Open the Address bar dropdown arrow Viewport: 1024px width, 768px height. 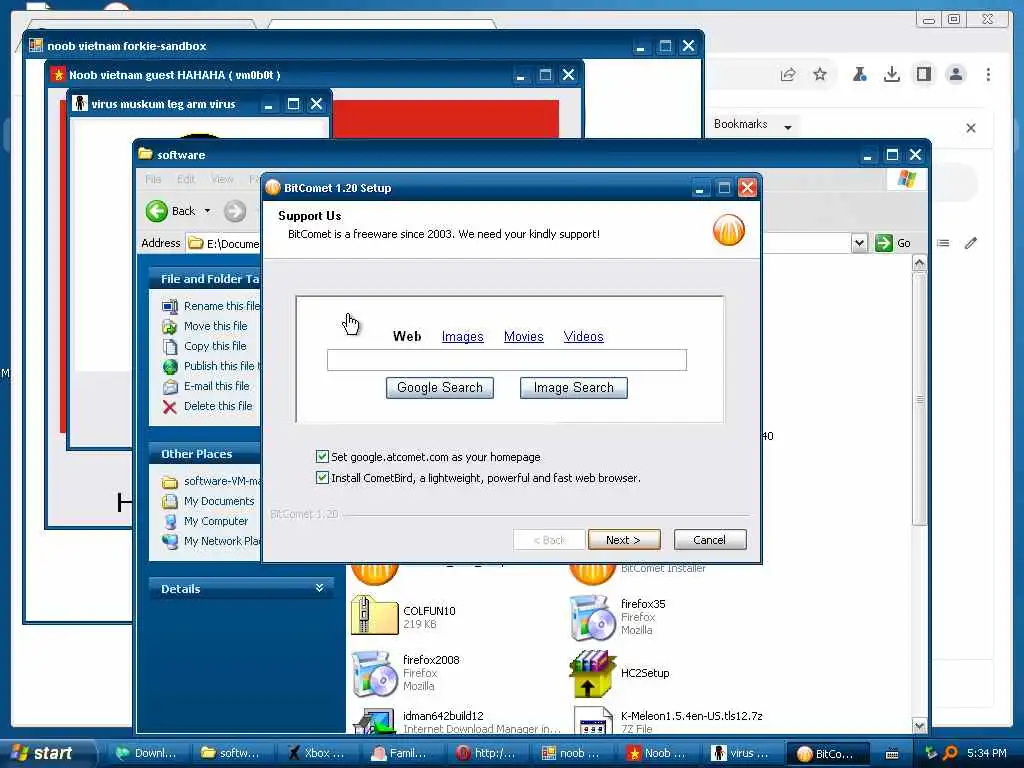click(x=859, y=243)
